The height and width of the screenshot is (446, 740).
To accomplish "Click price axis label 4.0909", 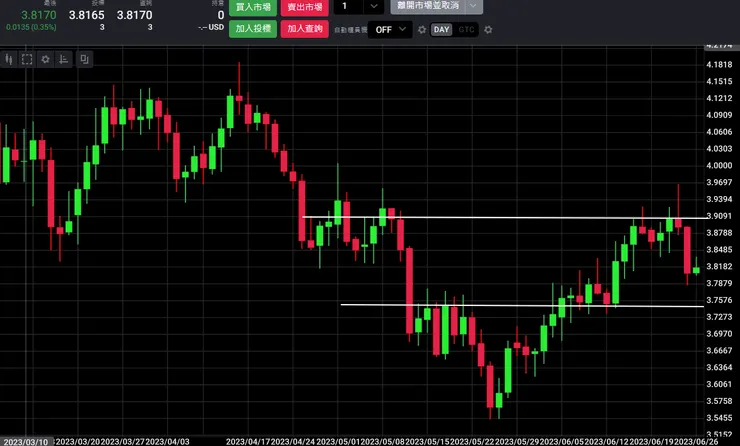I will pos(719,115).
